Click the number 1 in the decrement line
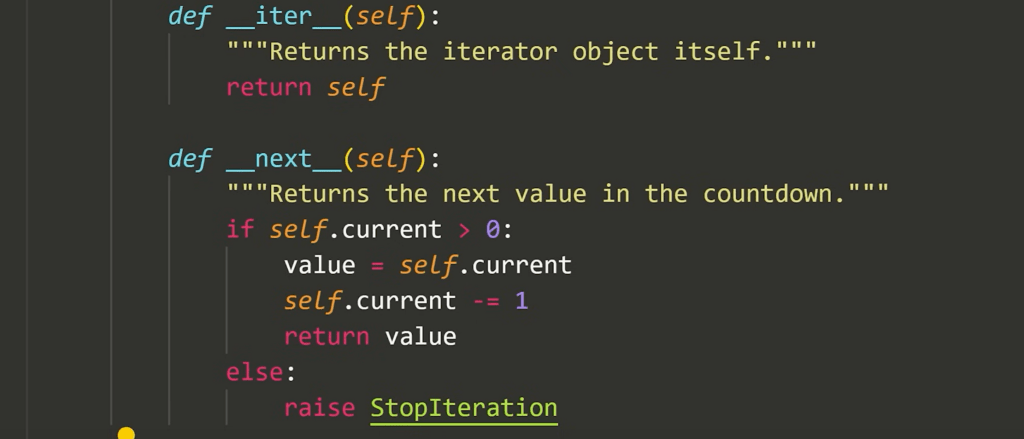Image resolution: width=1024 pixels, height=439 pixels. pos(521,300)
